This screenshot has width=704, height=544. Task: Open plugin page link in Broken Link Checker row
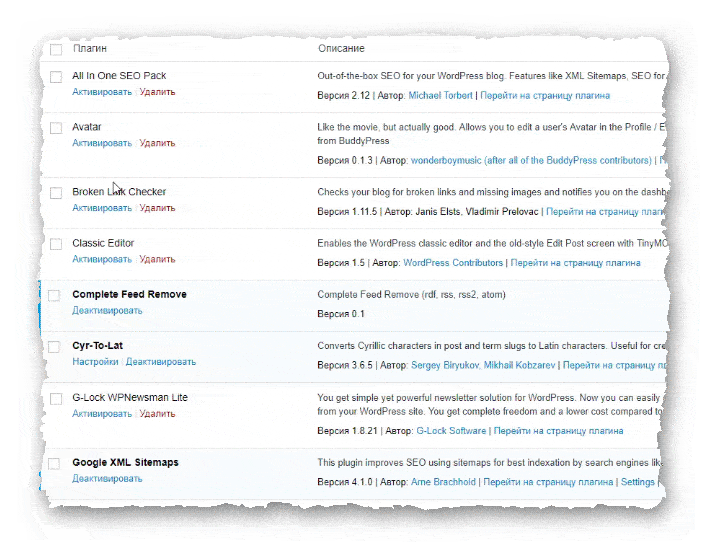pos(605,212)
